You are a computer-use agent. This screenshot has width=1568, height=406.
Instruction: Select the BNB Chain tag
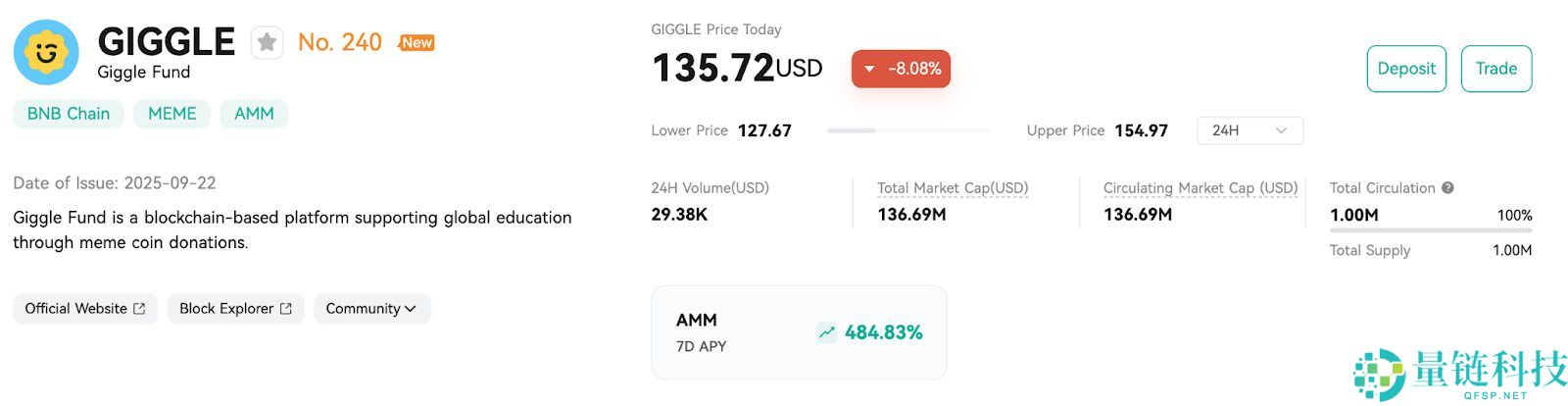(69, 114)
